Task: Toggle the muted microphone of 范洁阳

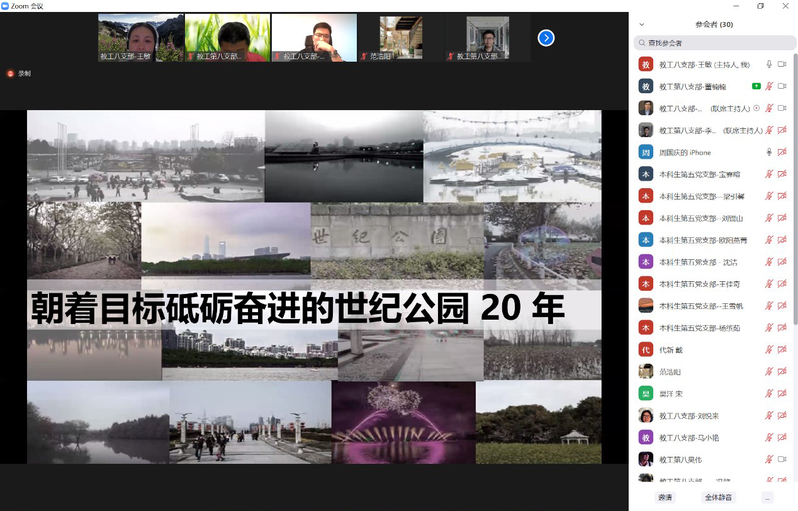Action: (768, 371)
